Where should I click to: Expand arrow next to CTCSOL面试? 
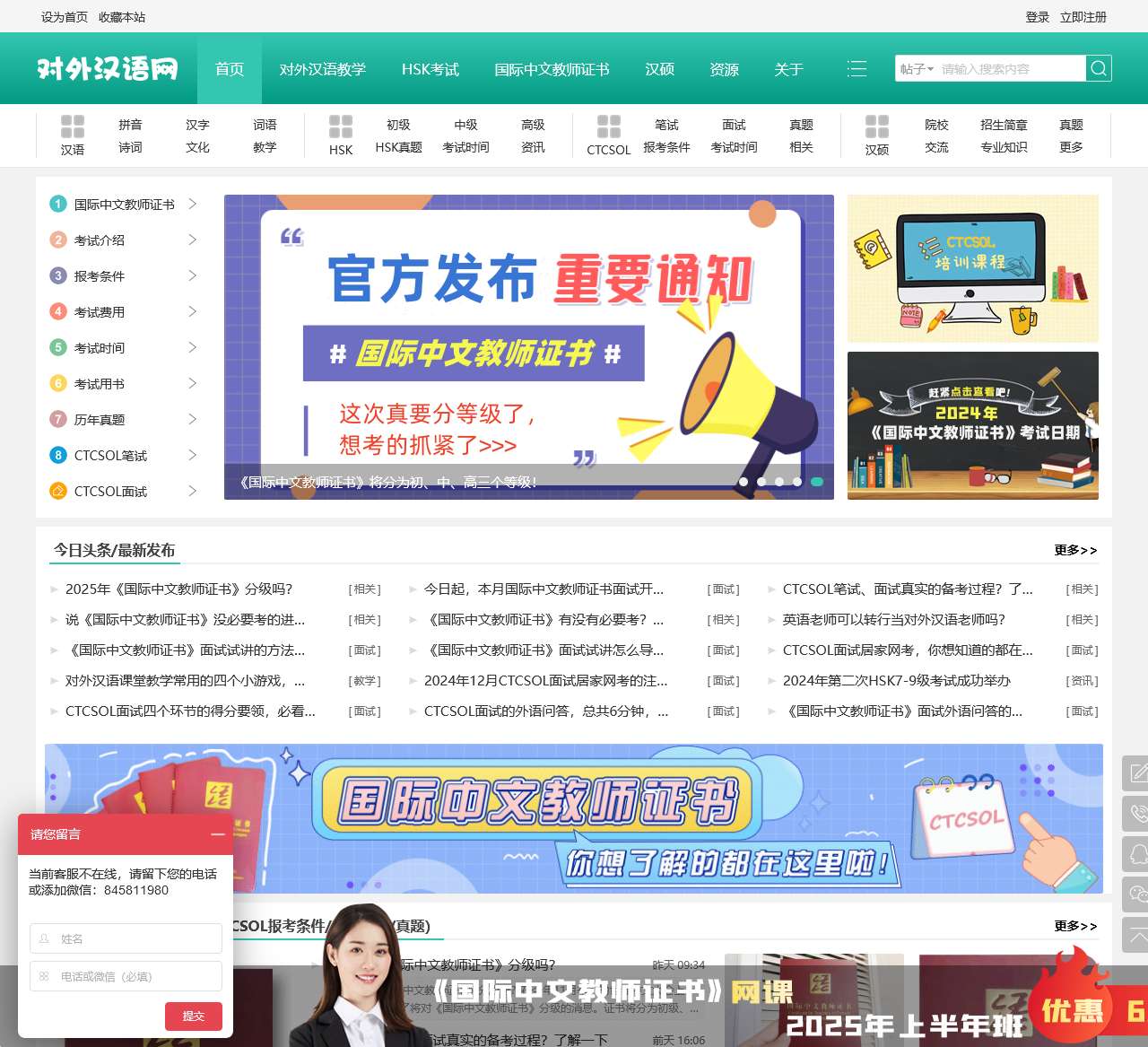[x=192, y=491]
